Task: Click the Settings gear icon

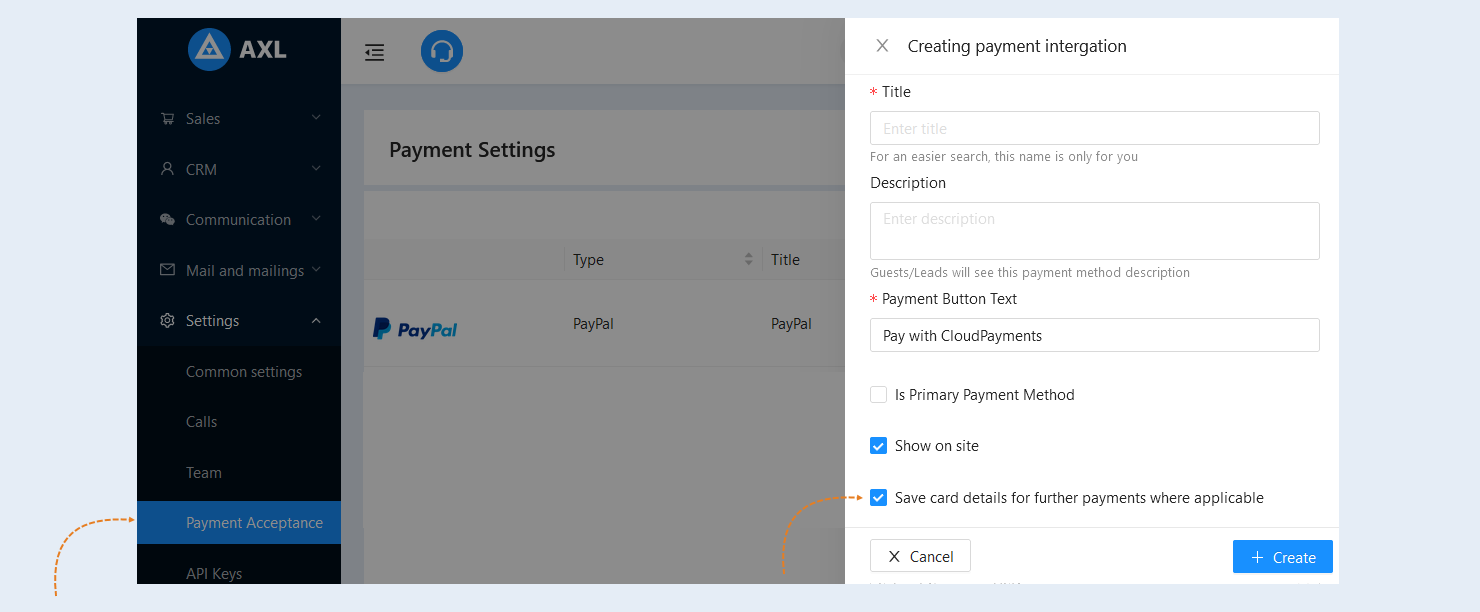Action: (x=167, y=320)
